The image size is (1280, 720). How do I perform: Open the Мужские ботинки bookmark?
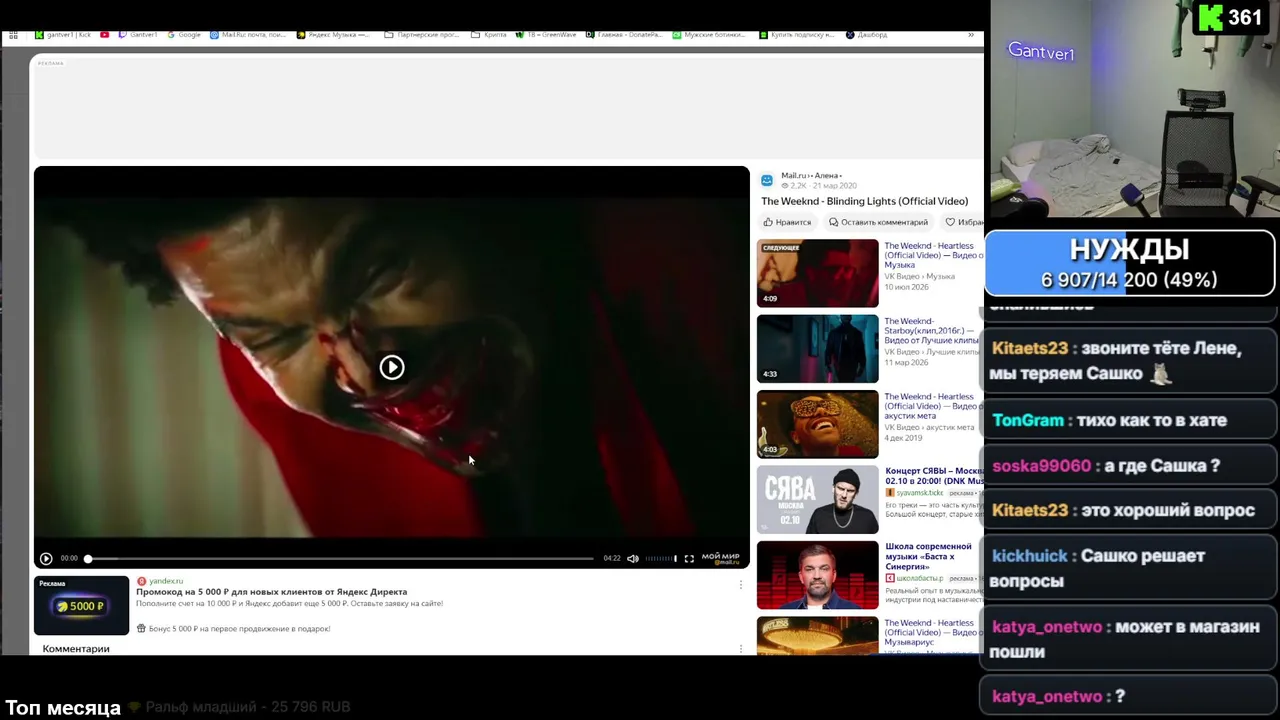pos(709,35)
